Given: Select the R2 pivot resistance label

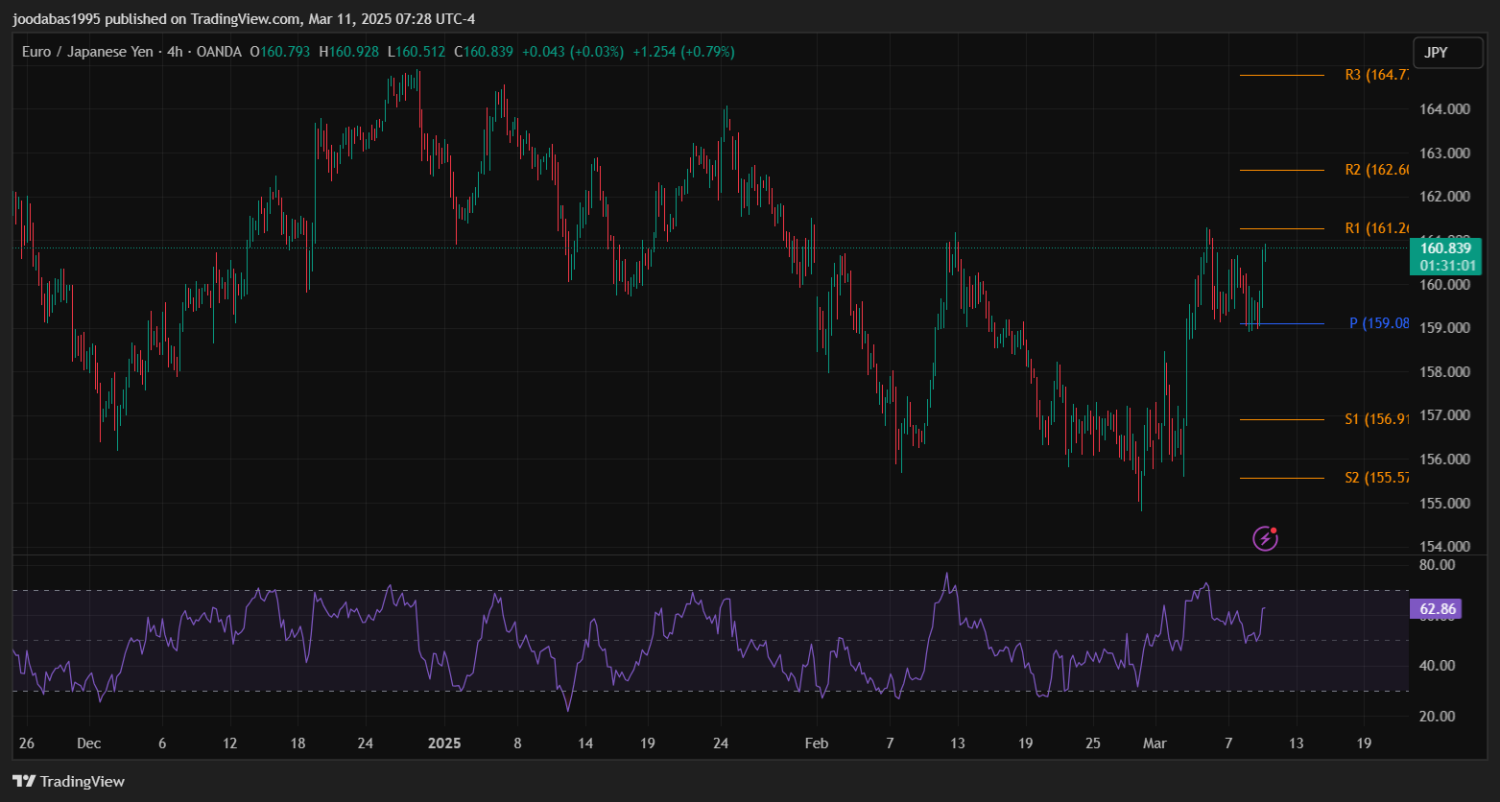Looking at the screenshot, I should click(x=1376, y=170).
